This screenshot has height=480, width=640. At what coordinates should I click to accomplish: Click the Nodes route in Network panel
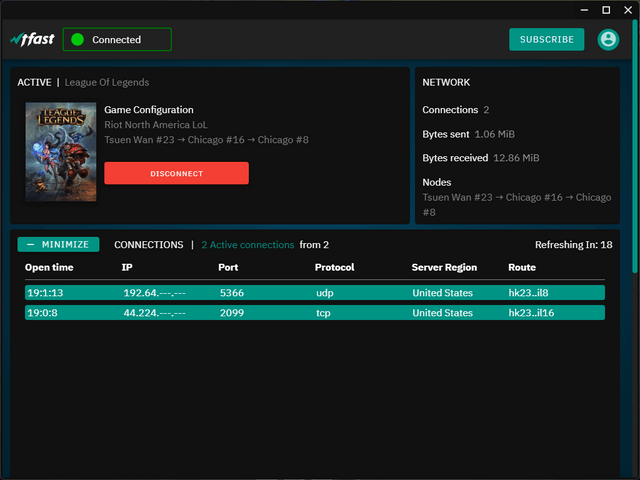coord(517,204)
